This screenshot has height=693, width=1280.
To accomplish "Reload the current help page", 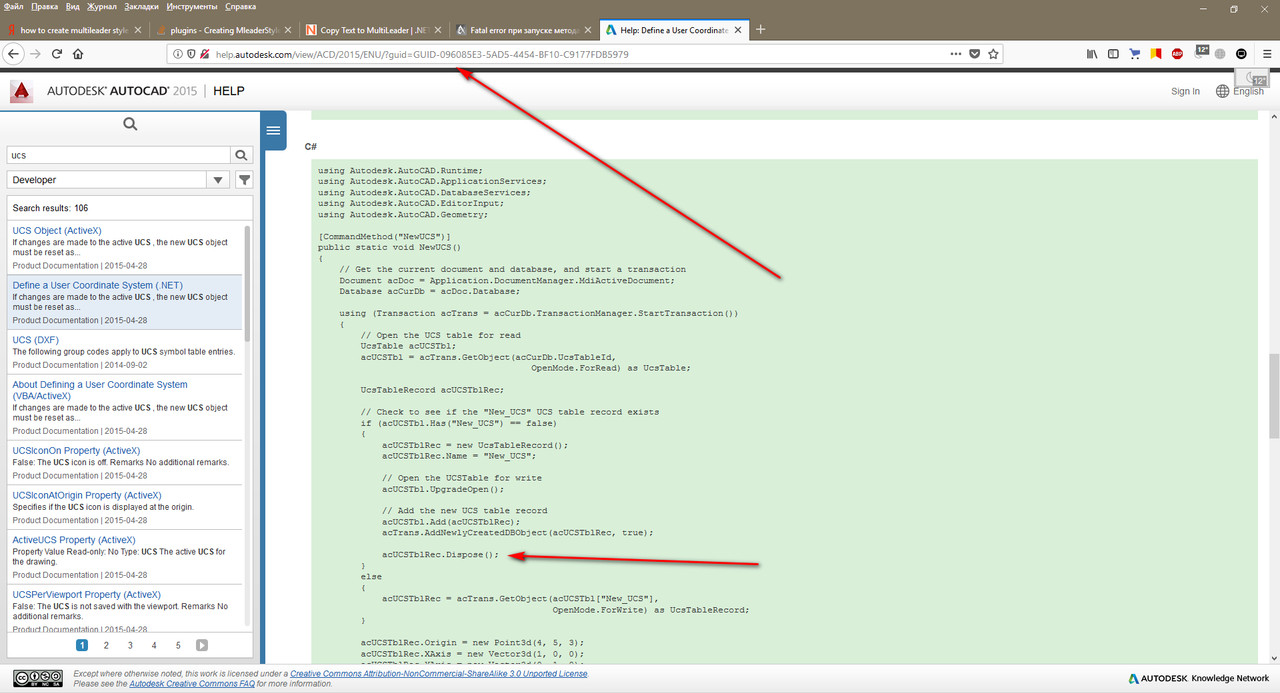I will [x=57, y=54].
